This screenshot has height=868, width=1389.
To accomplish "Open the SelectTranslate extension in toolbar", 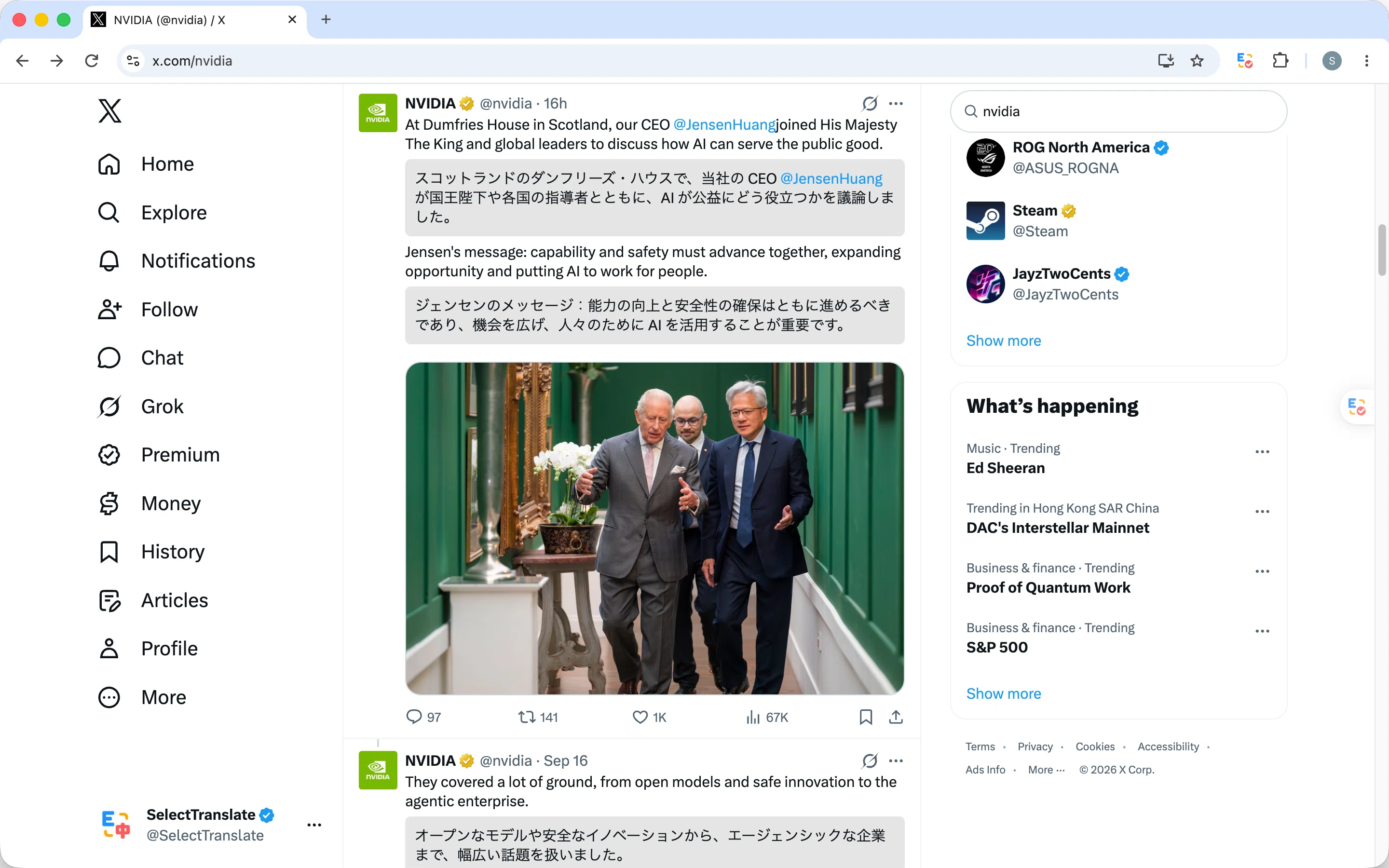I will 1244,61.
